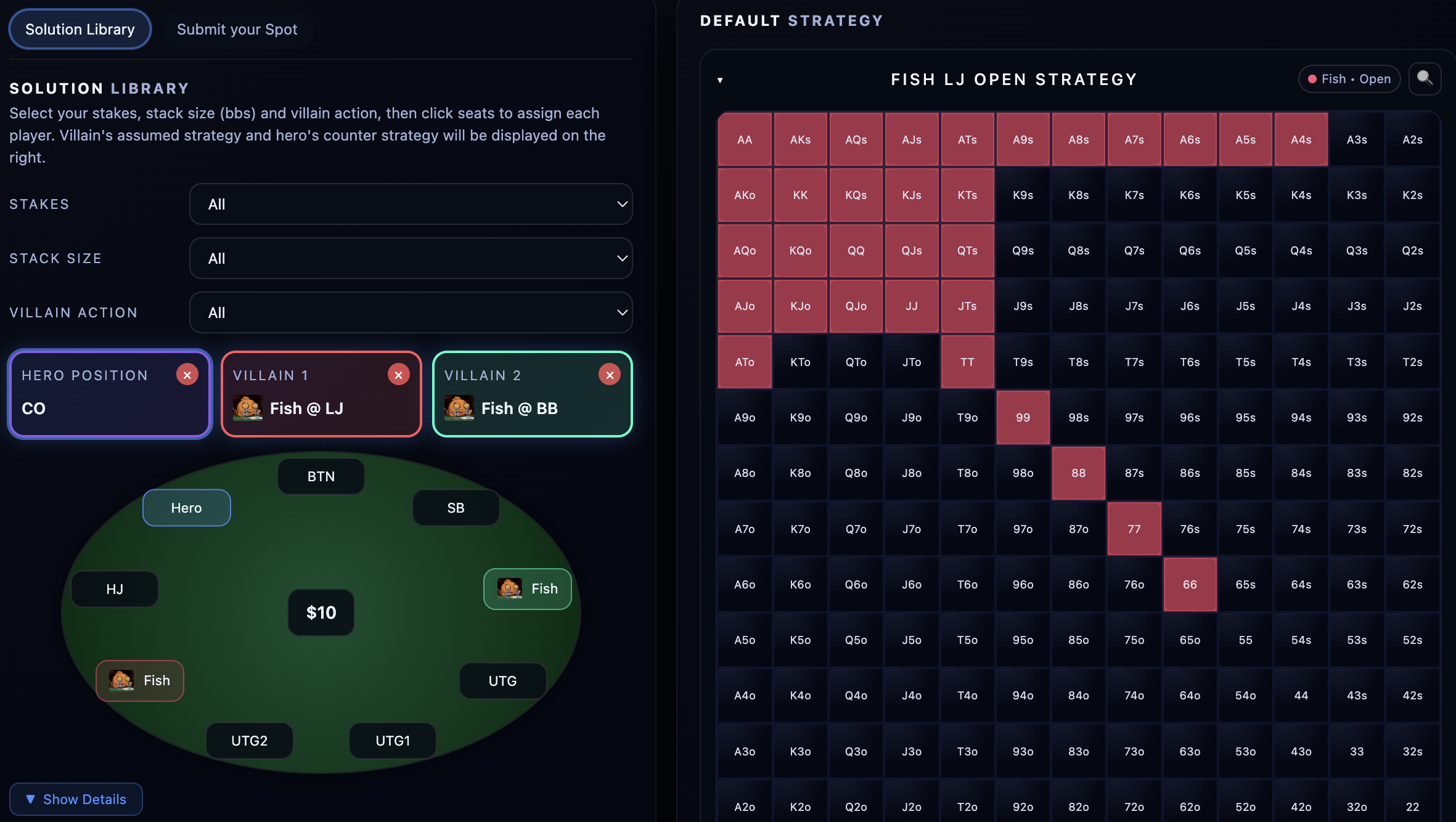Select the AA cell in the strategy grid
Viewport: 1456px width, 822px height.
pos(744,139)
